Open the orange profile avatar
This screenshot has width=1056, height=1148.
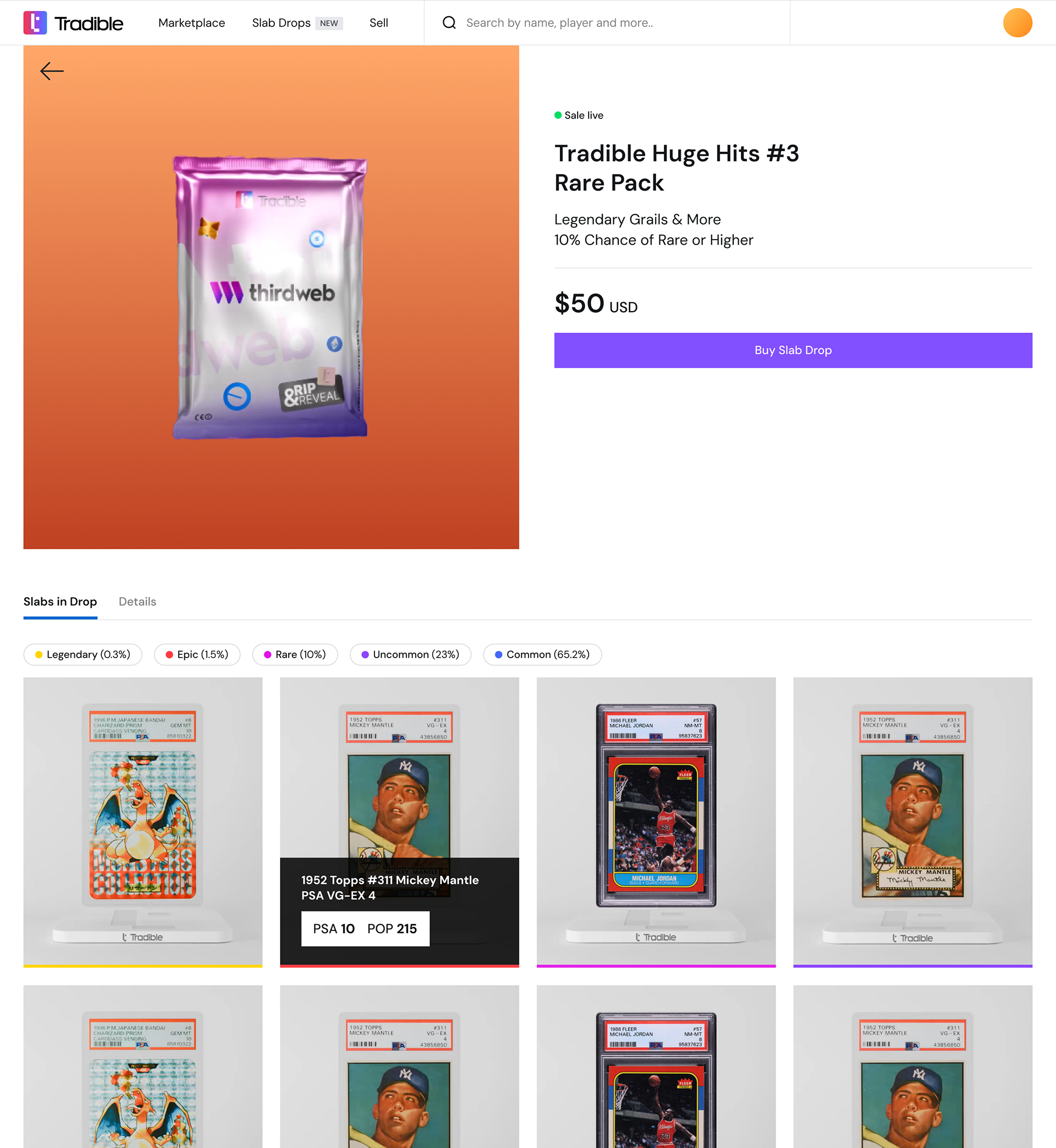coord(1017,23)
